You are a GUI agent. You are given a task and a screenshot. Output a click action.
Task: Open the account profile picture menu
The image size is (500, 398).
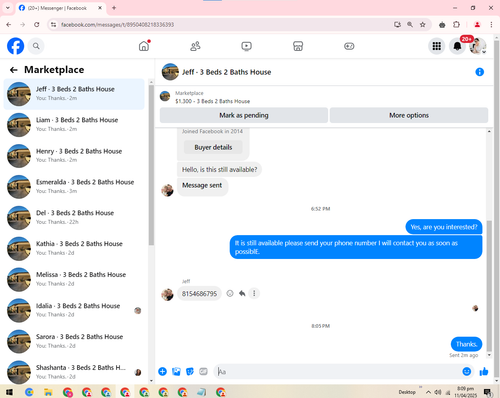477,46
